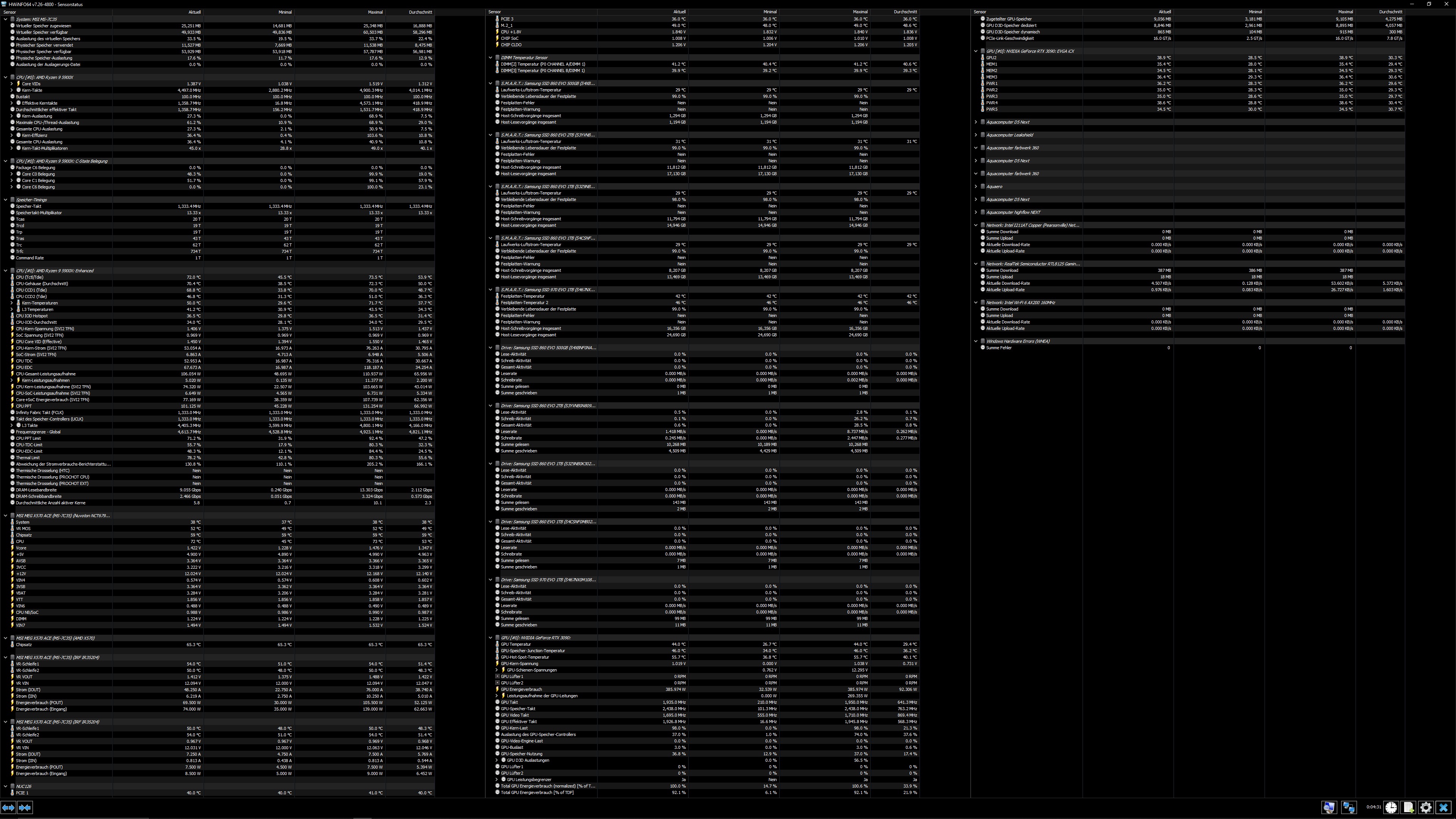The image size is (1456, 819).
Task: Expand the Kern-Takte row
Action: [x=11, y=91]
